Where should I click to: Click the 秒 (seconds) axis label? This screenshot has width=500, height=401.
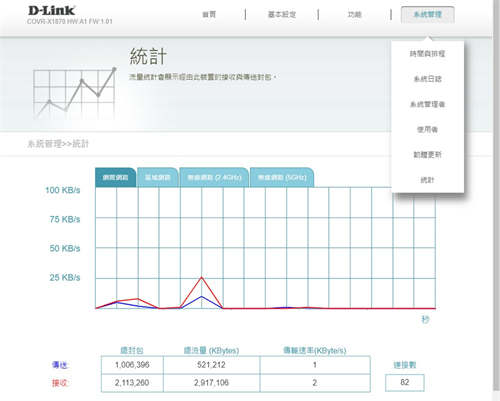(425, 320)
